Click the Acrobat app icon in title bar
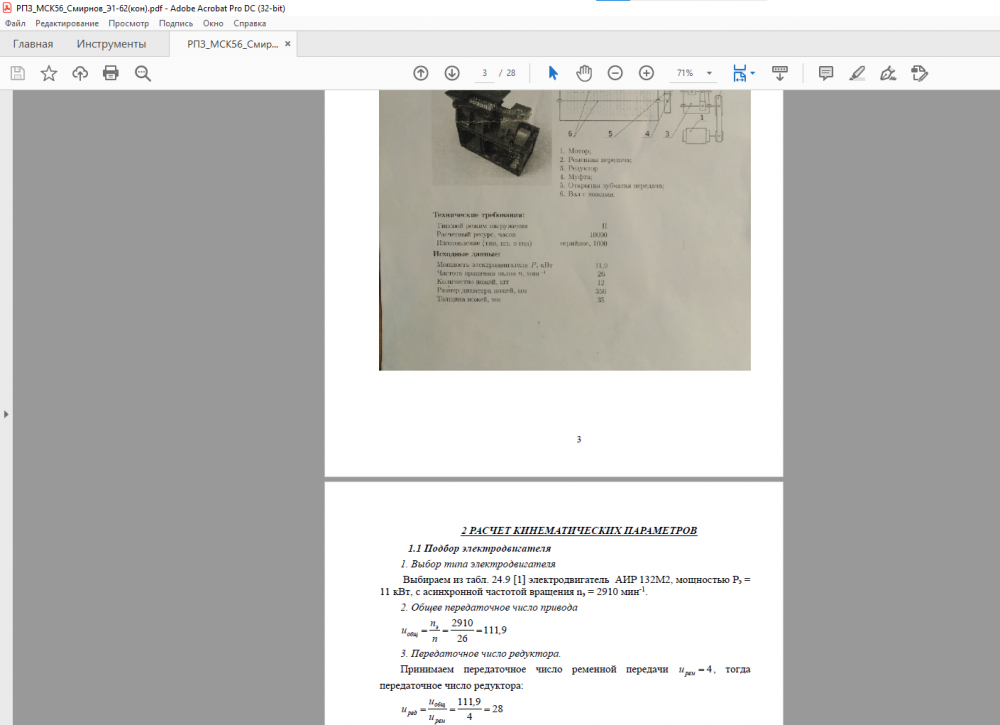 (7, 8)
